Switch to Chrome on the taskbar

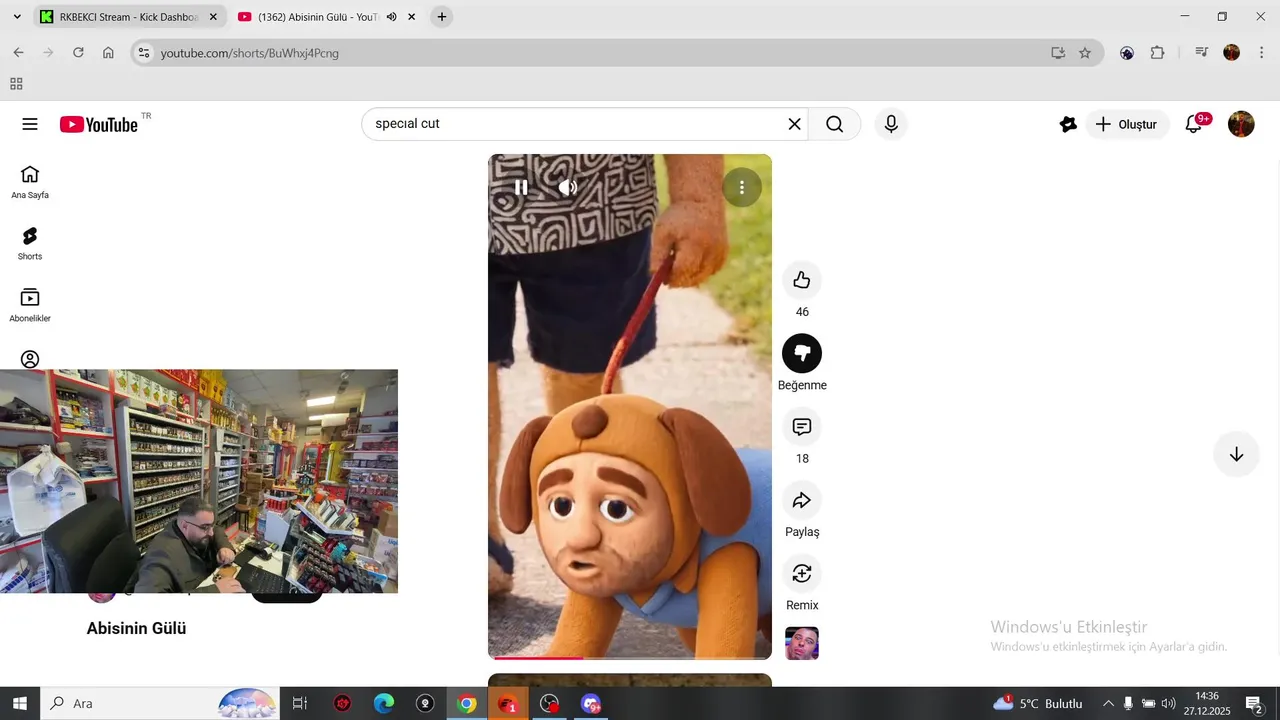467,703
